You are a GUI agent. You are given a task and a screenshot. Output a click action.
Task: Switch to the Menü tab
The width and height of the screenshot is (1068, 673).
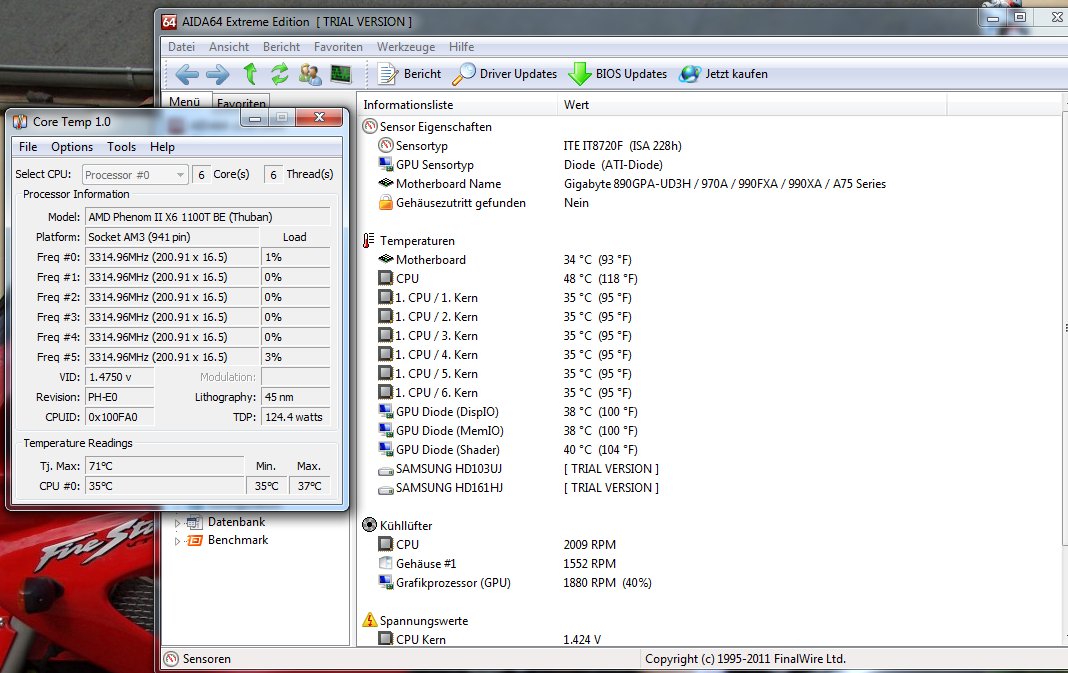[185, 101]
